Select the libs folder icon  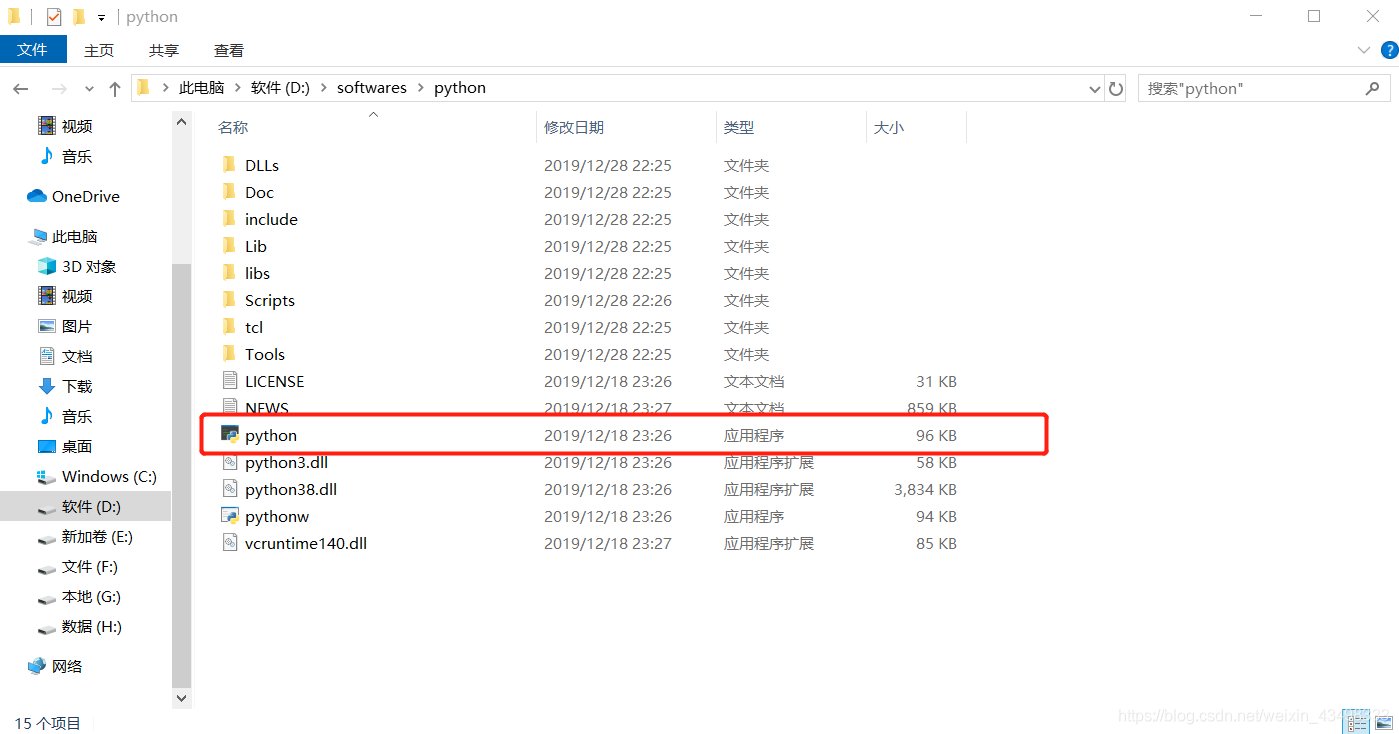coord(230,272)
